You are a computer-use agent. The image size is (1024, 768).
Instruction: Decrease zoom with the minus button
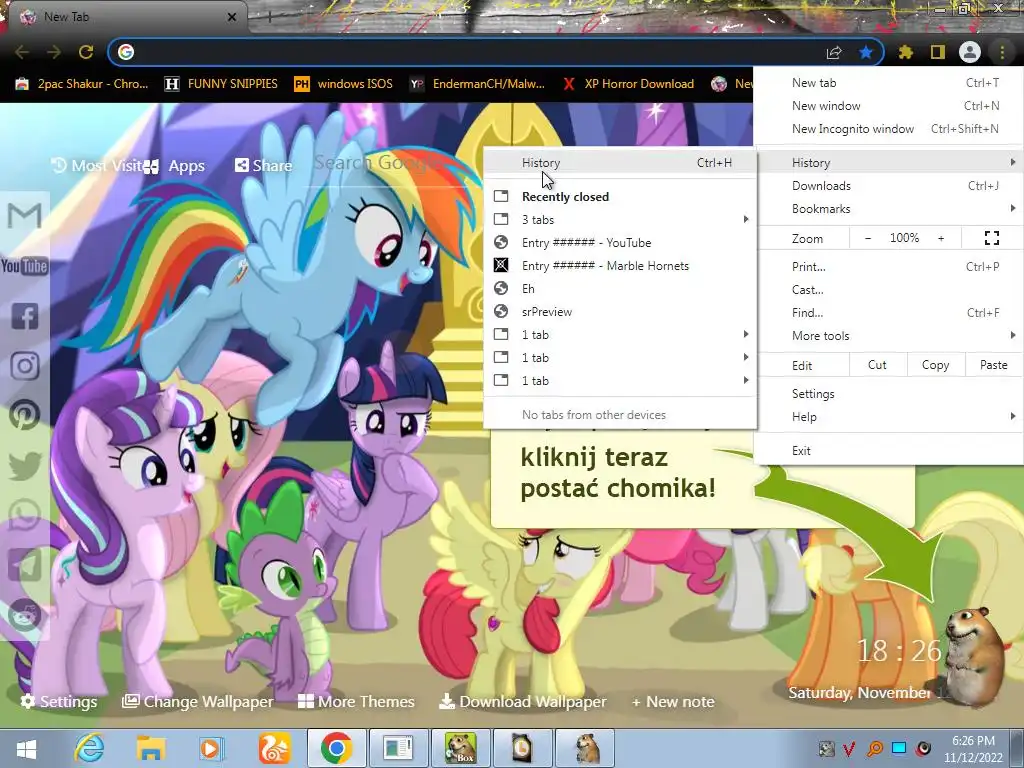(x=868, y=238)
